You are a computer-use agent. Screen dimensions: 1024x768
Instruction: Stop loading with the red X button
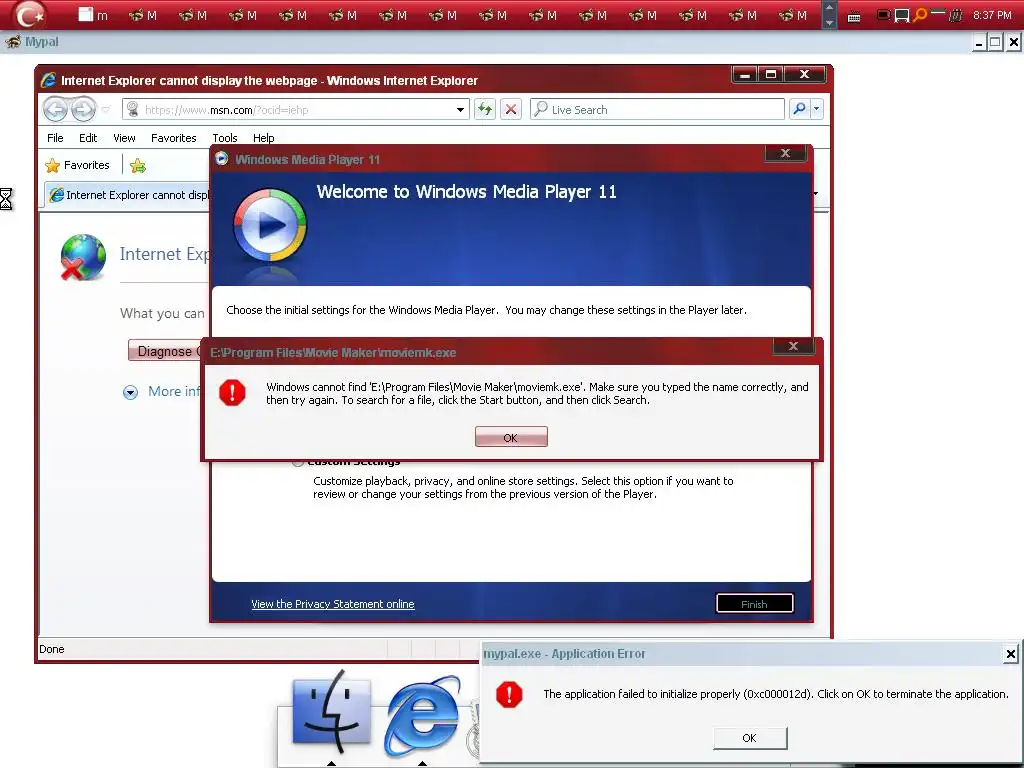(x=511, y=109)
